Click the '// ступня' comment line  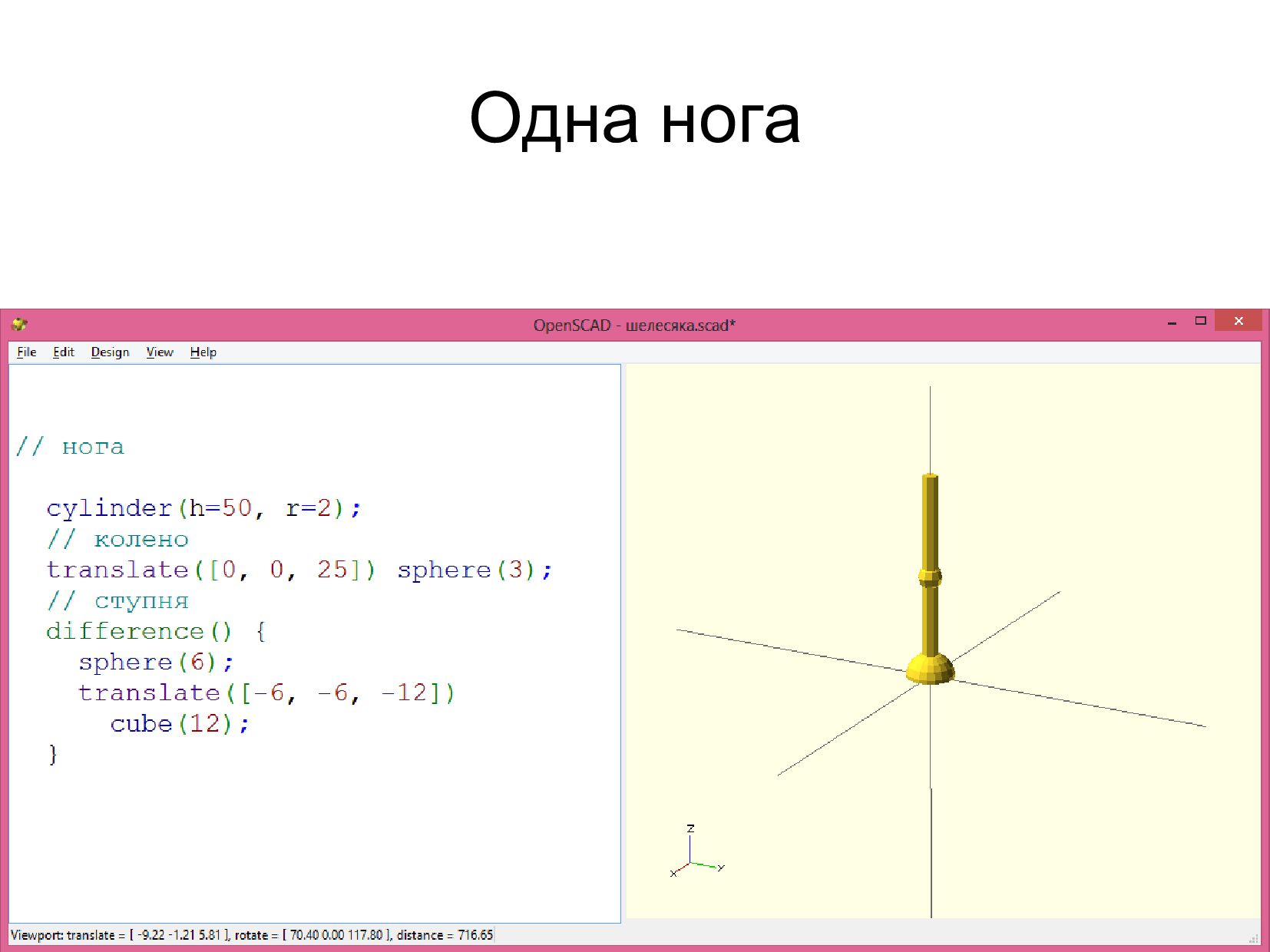[x=117, y=601]
